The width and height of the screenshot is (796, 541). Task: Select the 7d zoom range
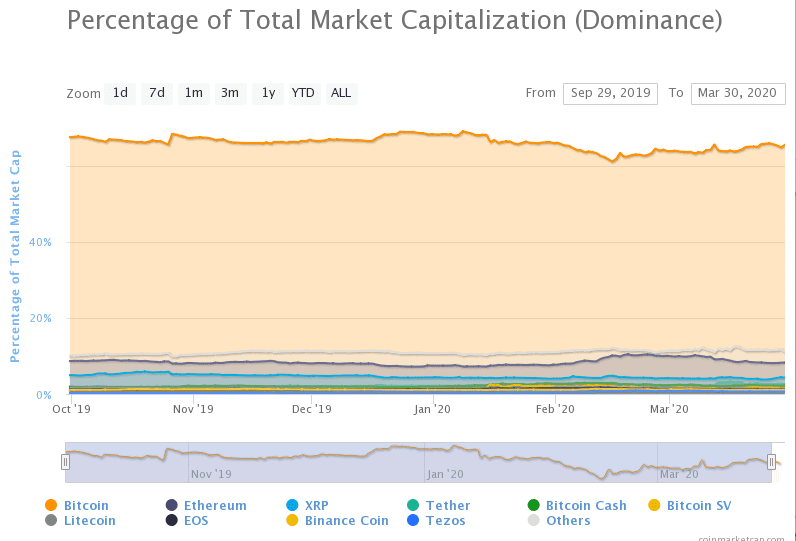157,94
